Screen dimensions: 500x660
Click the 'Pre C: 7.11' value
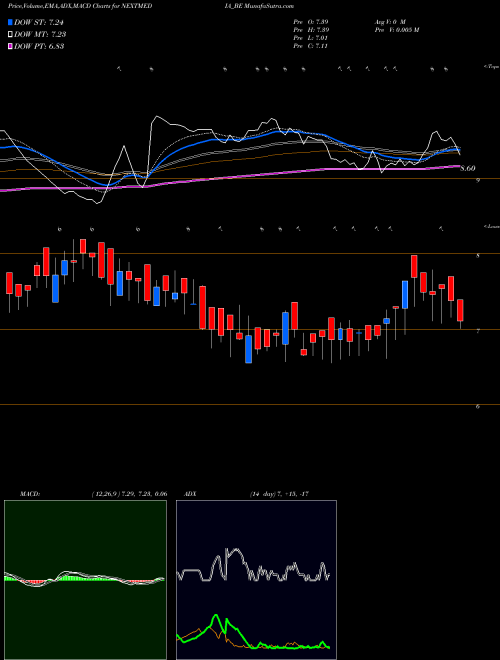[311, 45]
